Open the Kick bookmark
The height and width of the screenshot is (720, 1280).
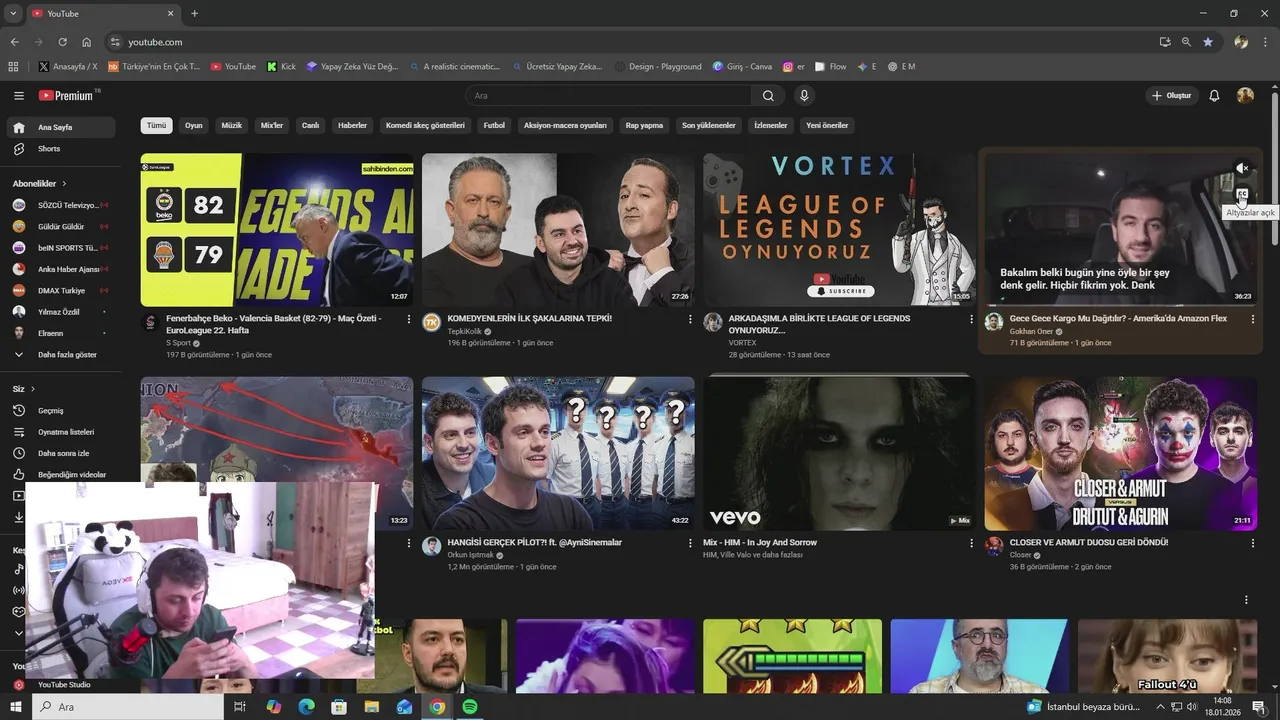(282, 67)
